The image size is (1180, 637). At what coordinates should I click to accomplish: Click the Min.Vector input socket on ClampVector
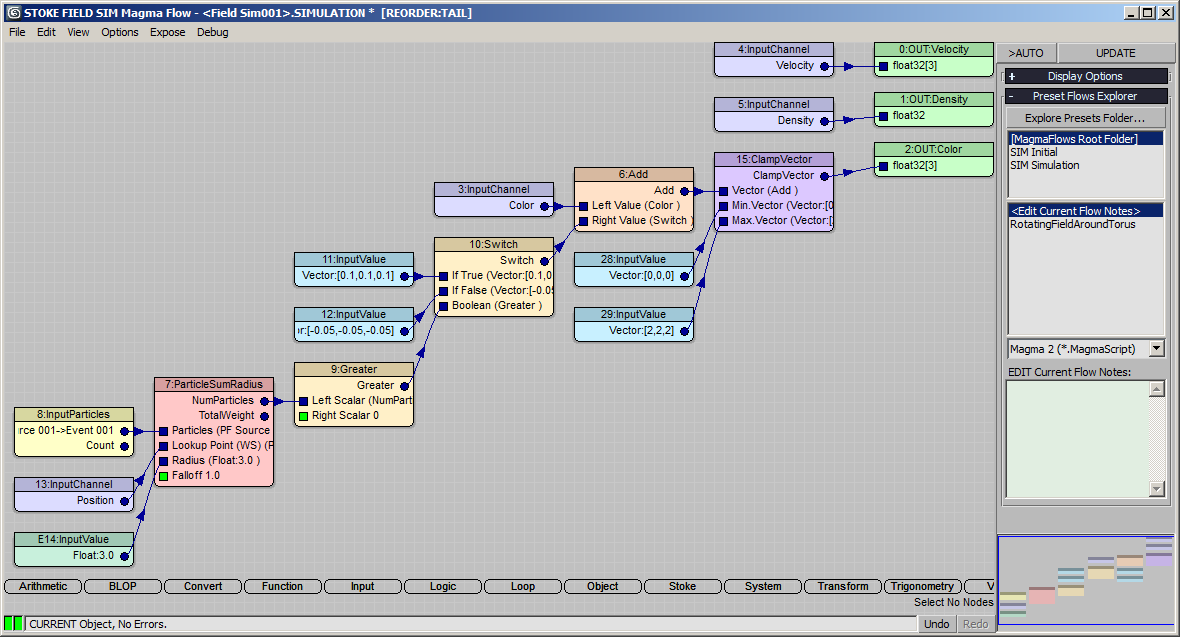723,206
